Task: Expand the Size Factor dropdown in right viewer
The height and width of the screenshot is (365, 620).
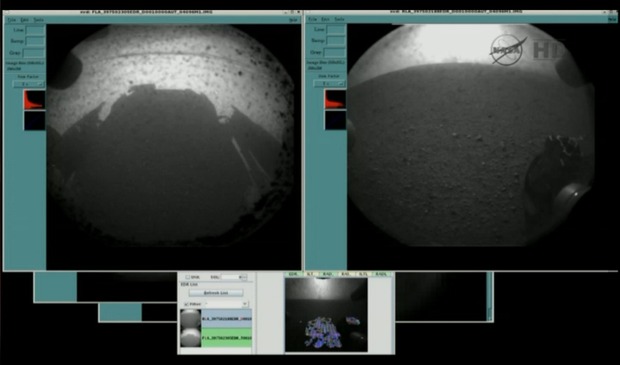Action: click(329, 84)
